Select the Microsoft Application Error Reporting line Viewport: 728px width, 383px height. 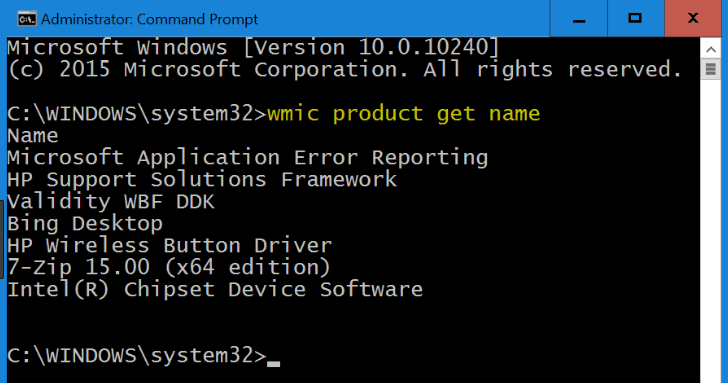pos(247,158)
